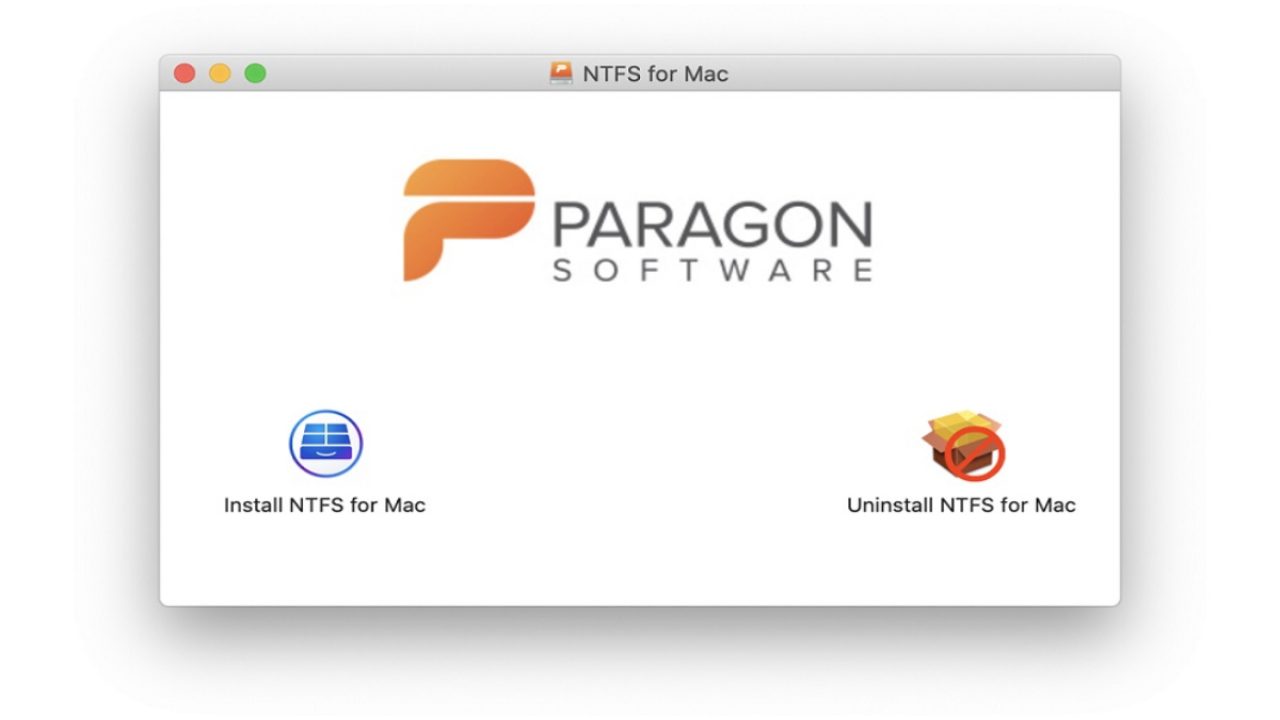This screenshot has width=1280, height=720.
Task: Click the word "Install" in the left label
Action: [x=254, y=505]
